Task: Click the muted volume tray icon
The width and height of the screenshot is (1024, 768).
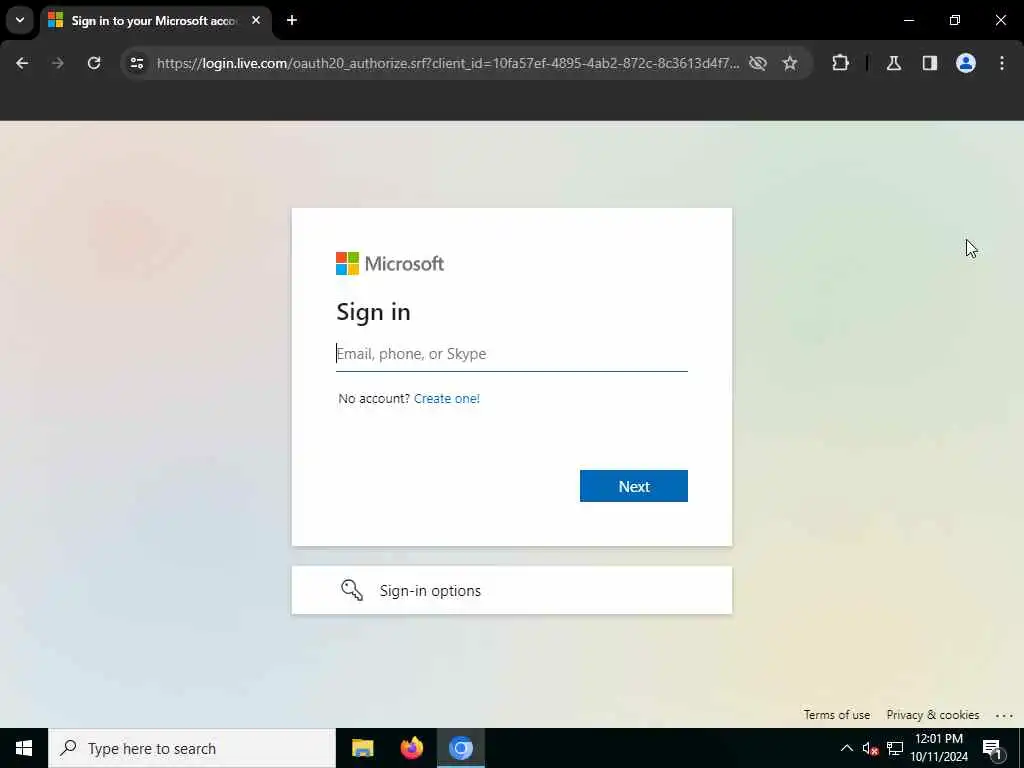Action: pyautogui.click(x=870, y=748)
